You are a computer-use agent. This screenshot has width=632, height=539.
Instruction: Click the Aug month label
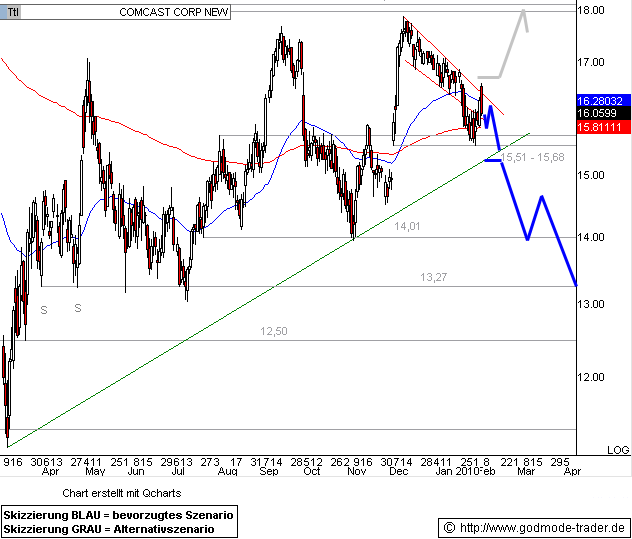tap(228, 471)
